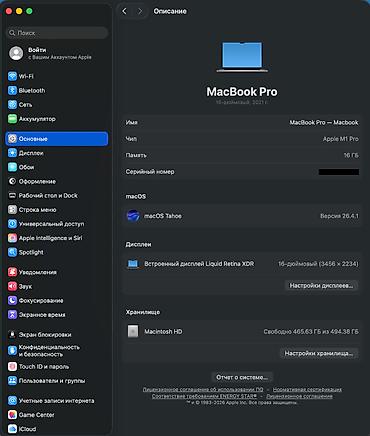Open Лицензионное соглашение об использовании ПО link

pos(203,389)
